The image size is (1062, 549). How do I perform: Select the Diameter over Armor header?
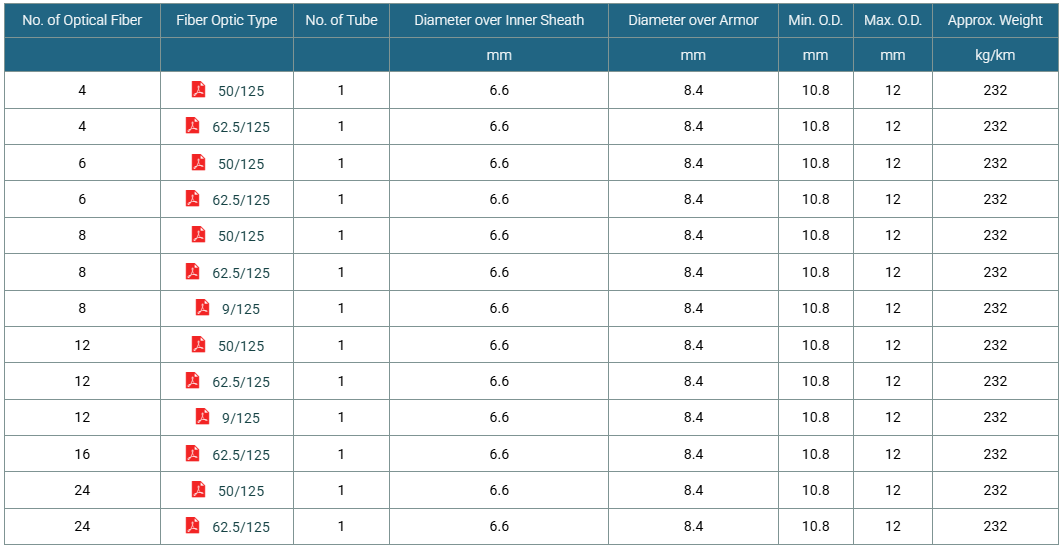click(694, 20)
